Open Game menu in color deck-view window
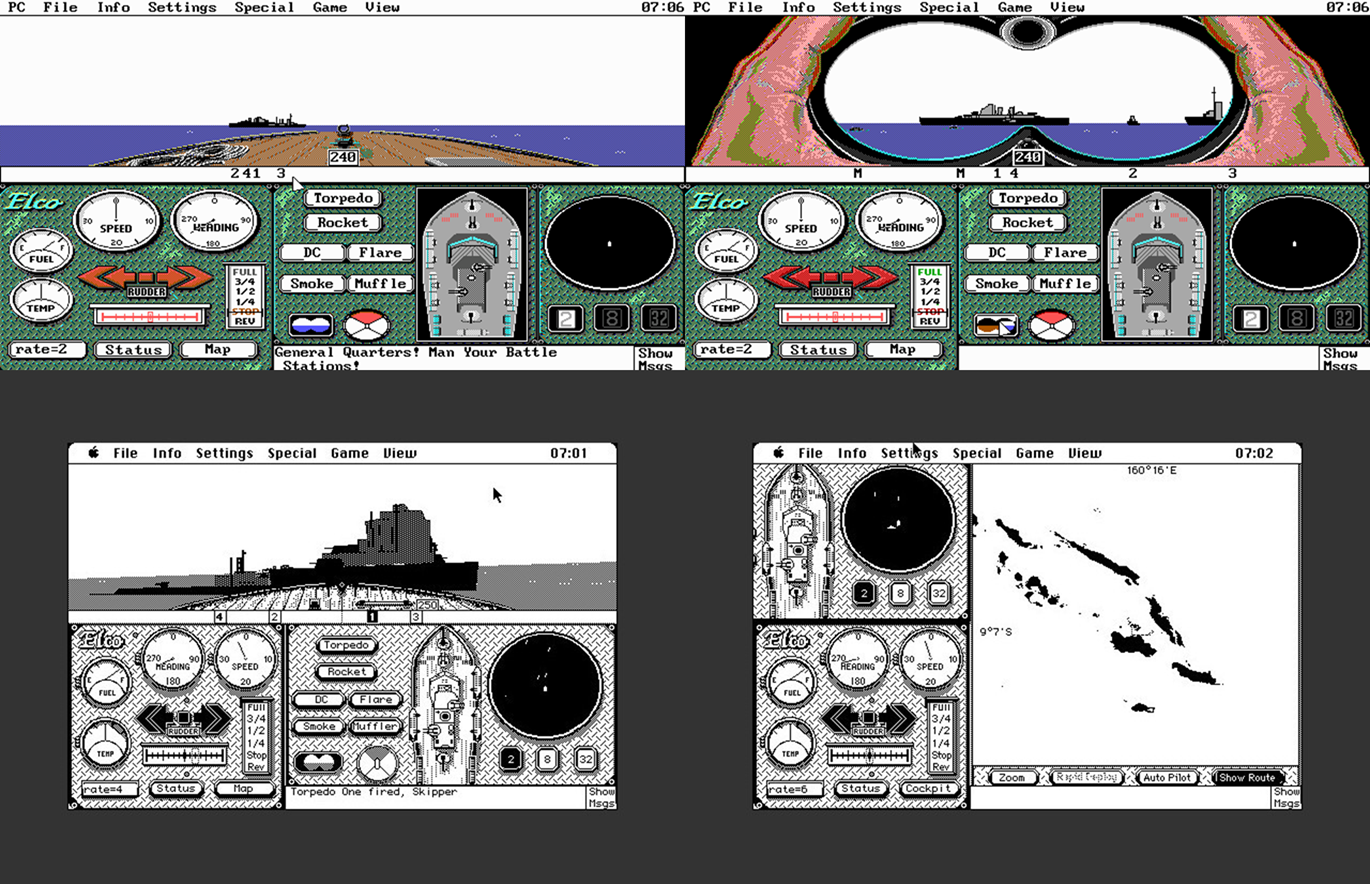The image size is (1370, 884). 330,7
